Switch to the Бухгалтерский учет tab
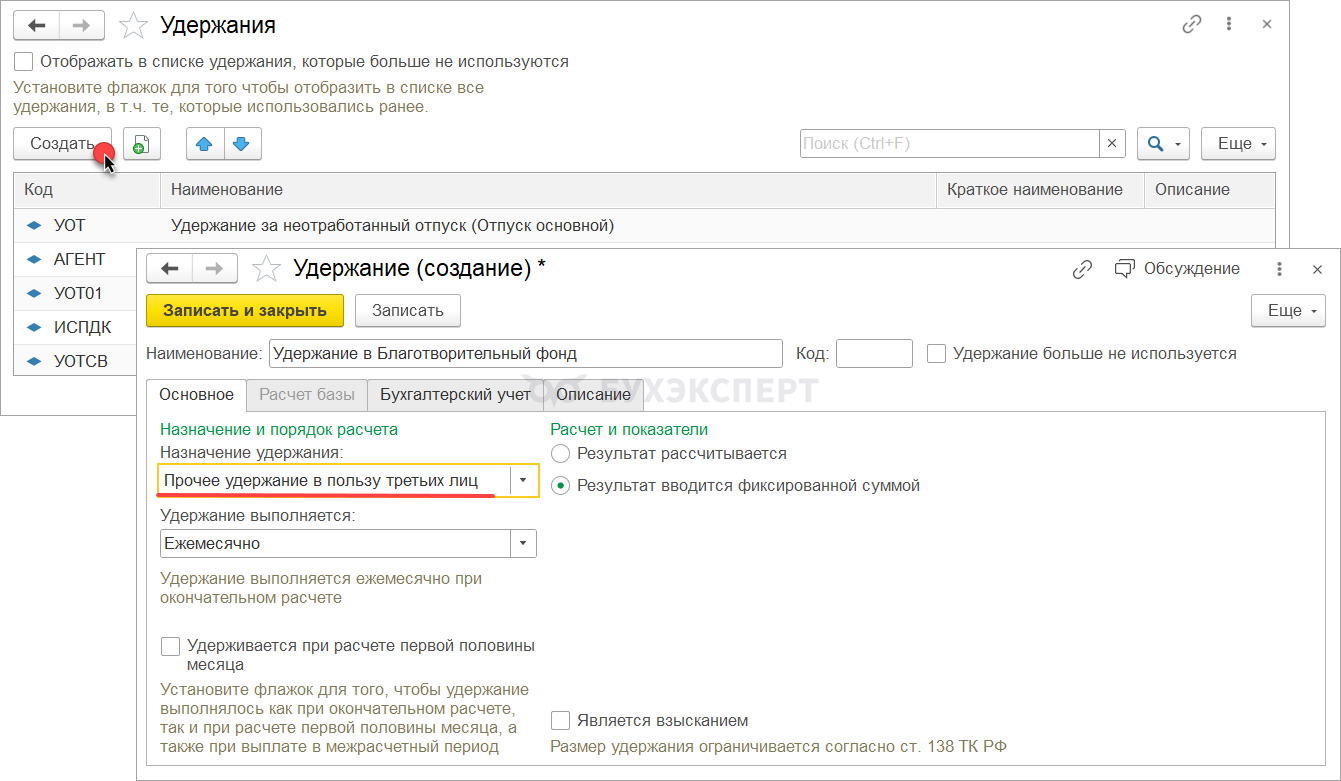Image resolution: width=1341 pixels, height=781 pixels. point(455,395)
